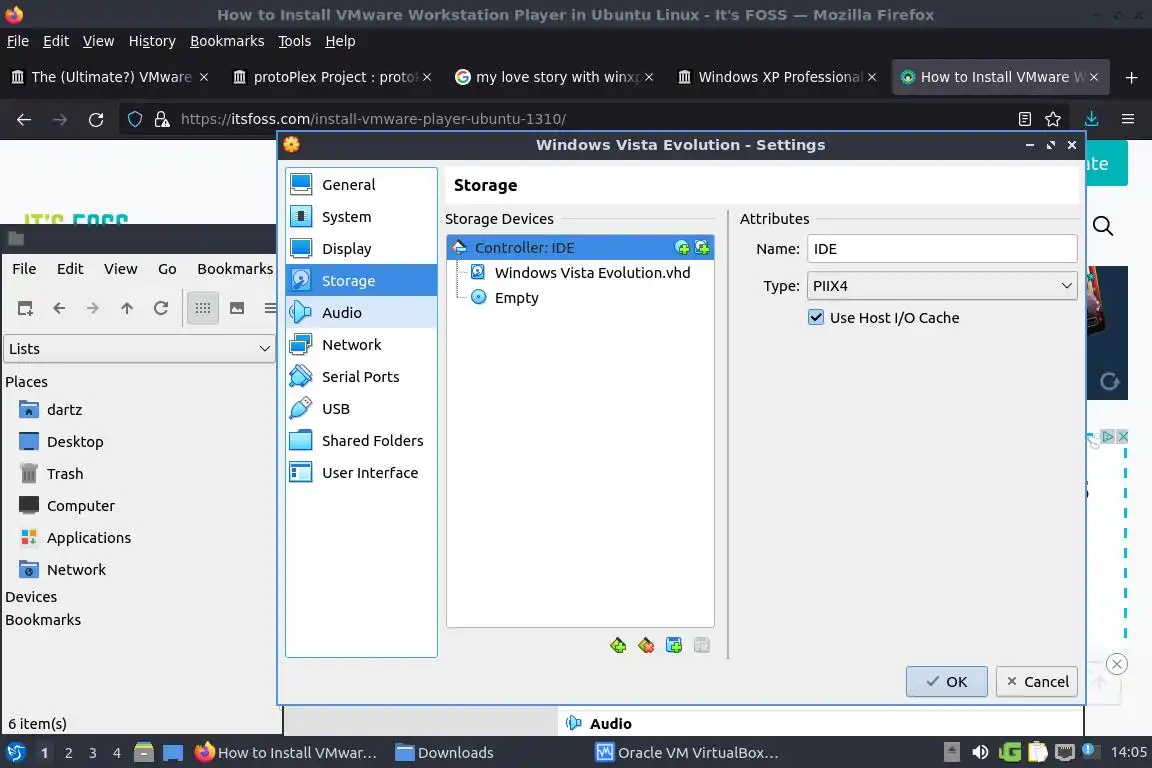1152x768 pixels.
Task: Confirm settings with OK button
Action: [946, 681]
